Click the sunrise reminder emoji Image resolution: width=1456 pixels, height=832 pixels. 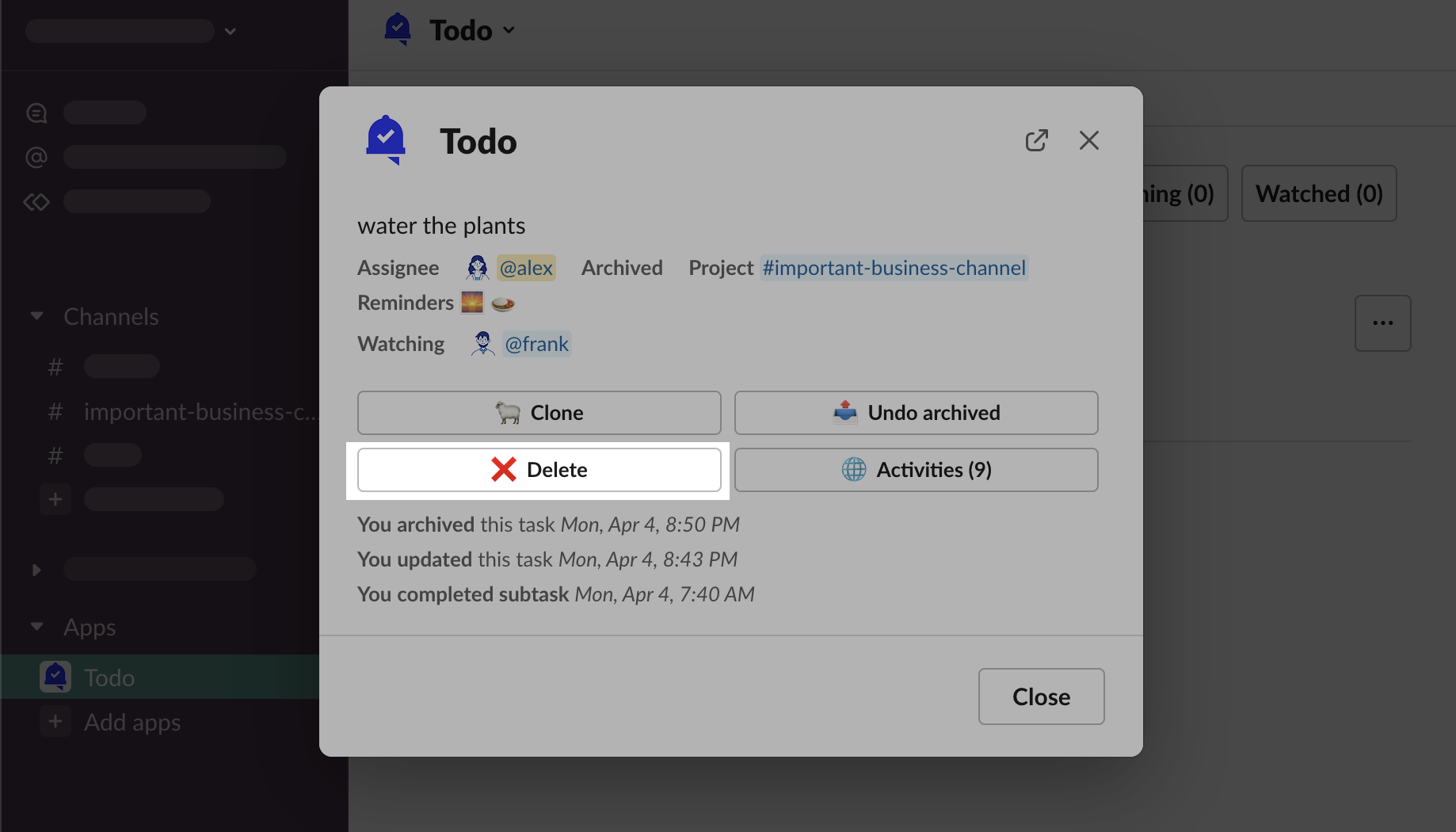[x=472, y=303]
